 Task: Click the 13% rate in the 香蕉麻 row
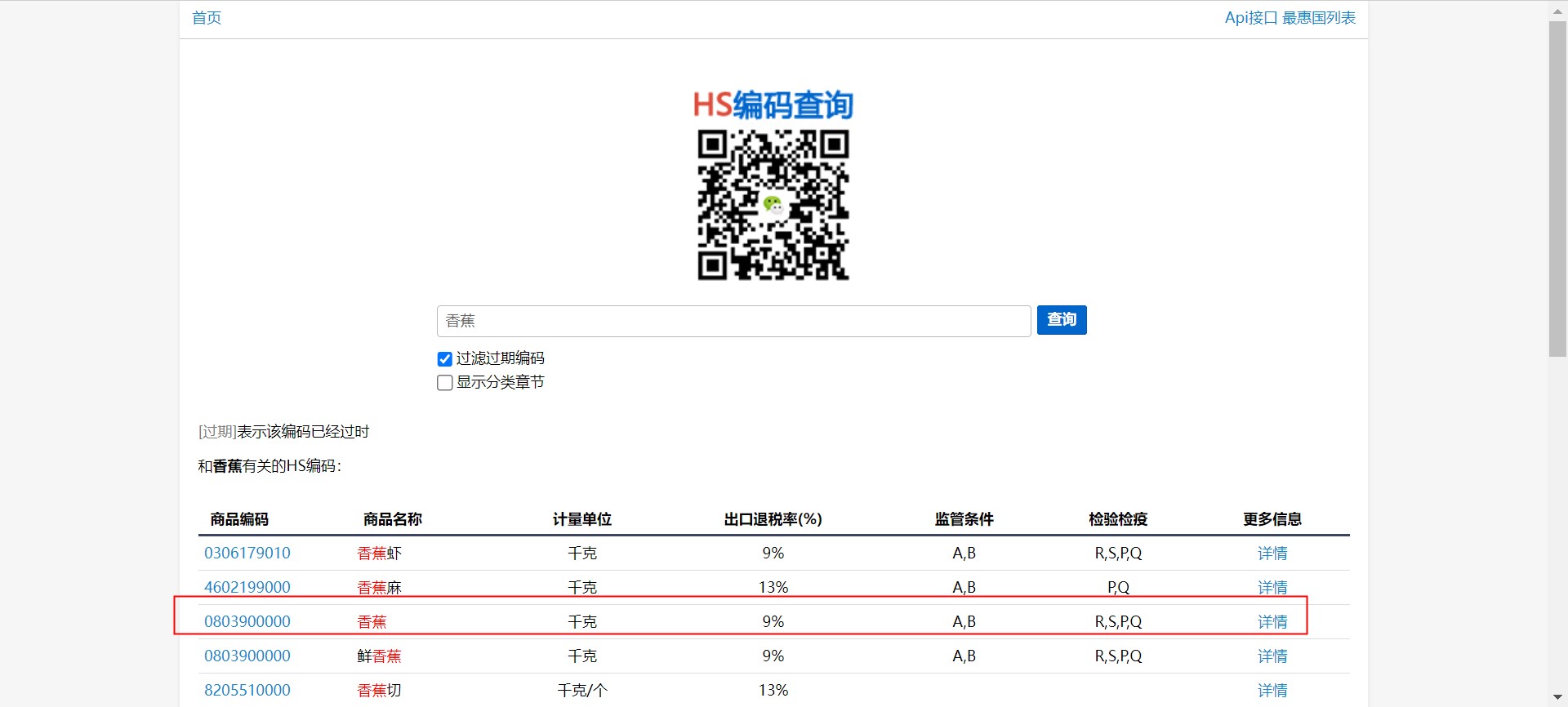773,588
